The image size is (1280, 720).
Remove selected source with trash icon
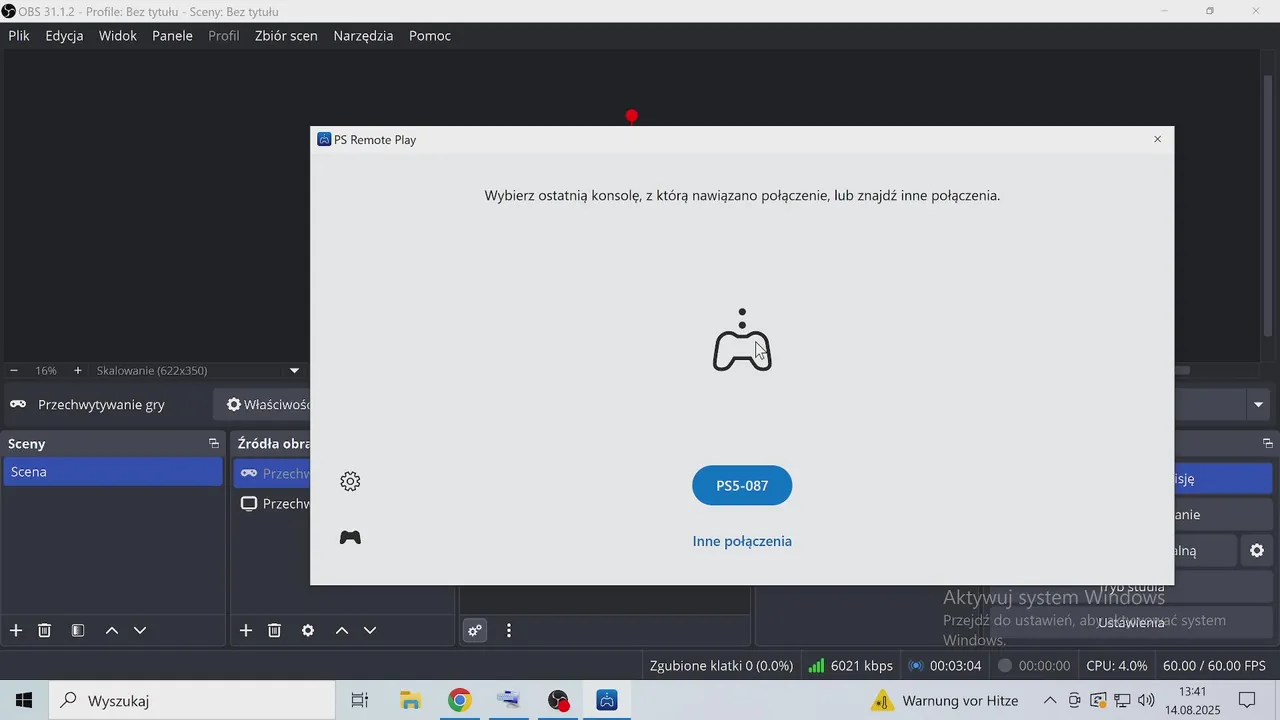coord(275,630)
